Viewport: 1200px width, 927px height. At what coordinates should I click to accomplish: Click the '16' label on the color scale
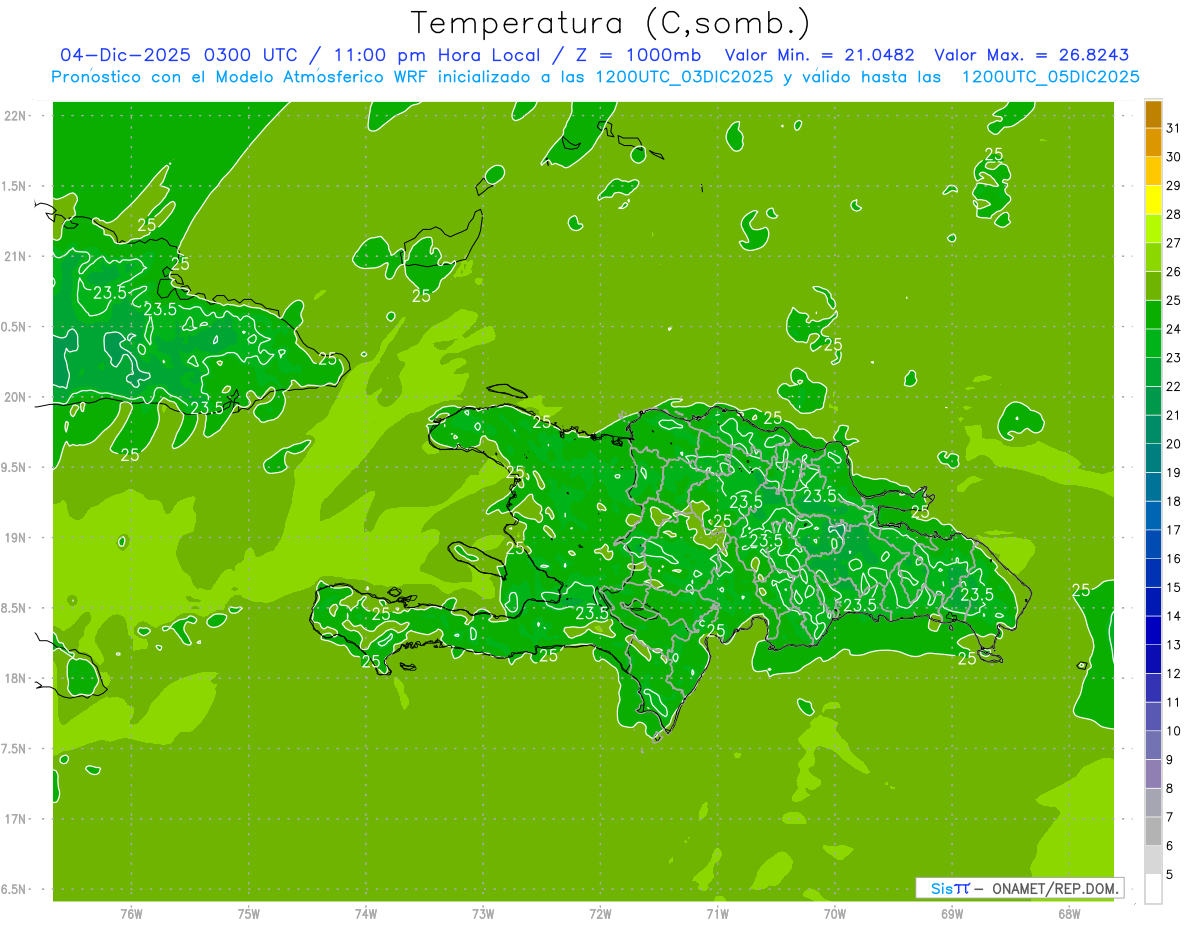(1174, 559)
